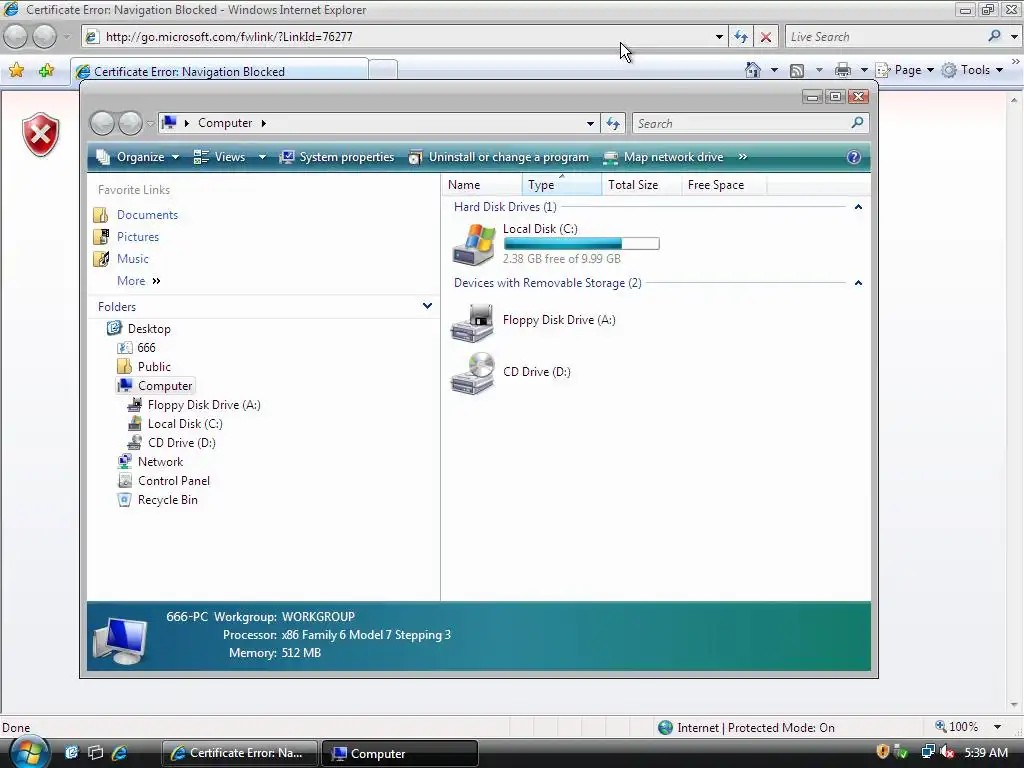Click the Explorer help question mark icon

pos(854,157)
